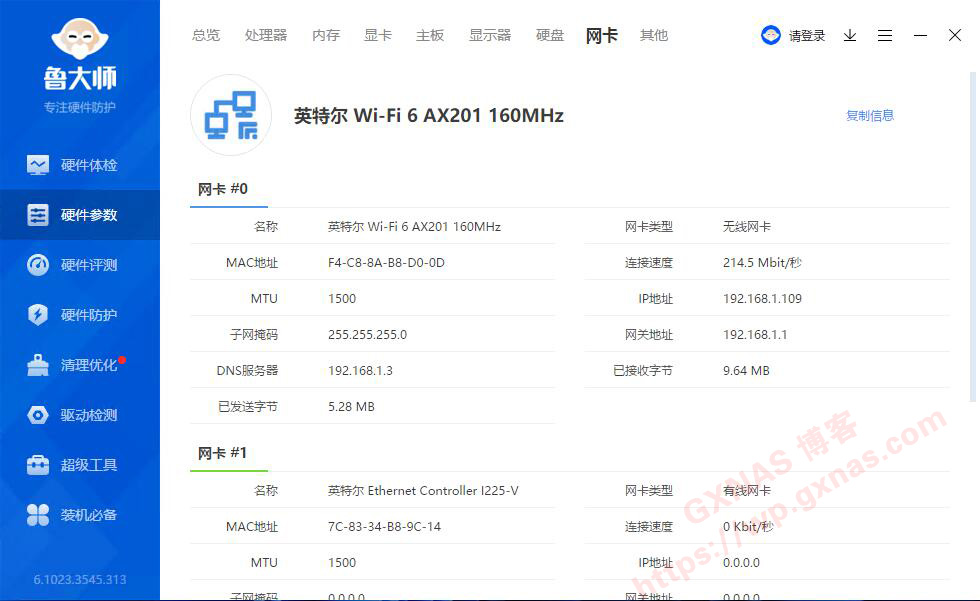Open the 硬件评测 gauge icon
This screenshot has height=601, width=980.
38,265
